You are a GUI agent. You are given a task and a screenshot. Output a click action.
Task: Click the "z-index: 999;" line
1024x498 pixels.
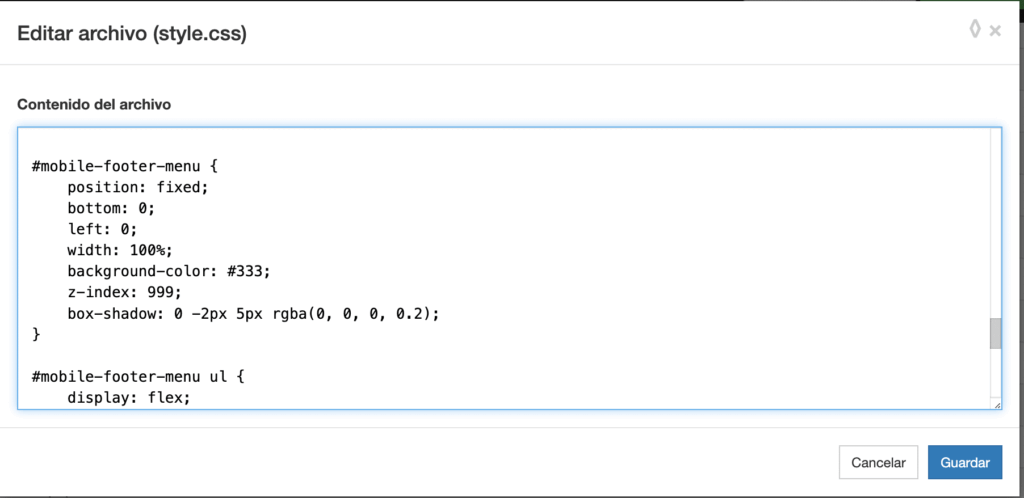pos(124,292)
